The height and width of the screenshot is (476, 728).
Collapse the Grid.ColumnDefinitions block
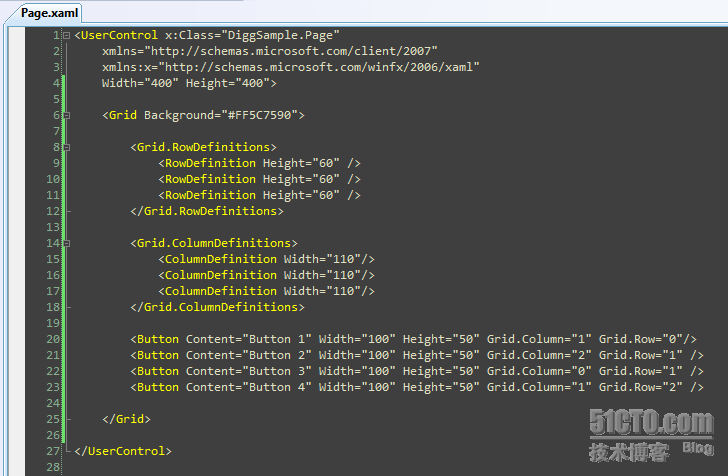click(x=66, y=243)
